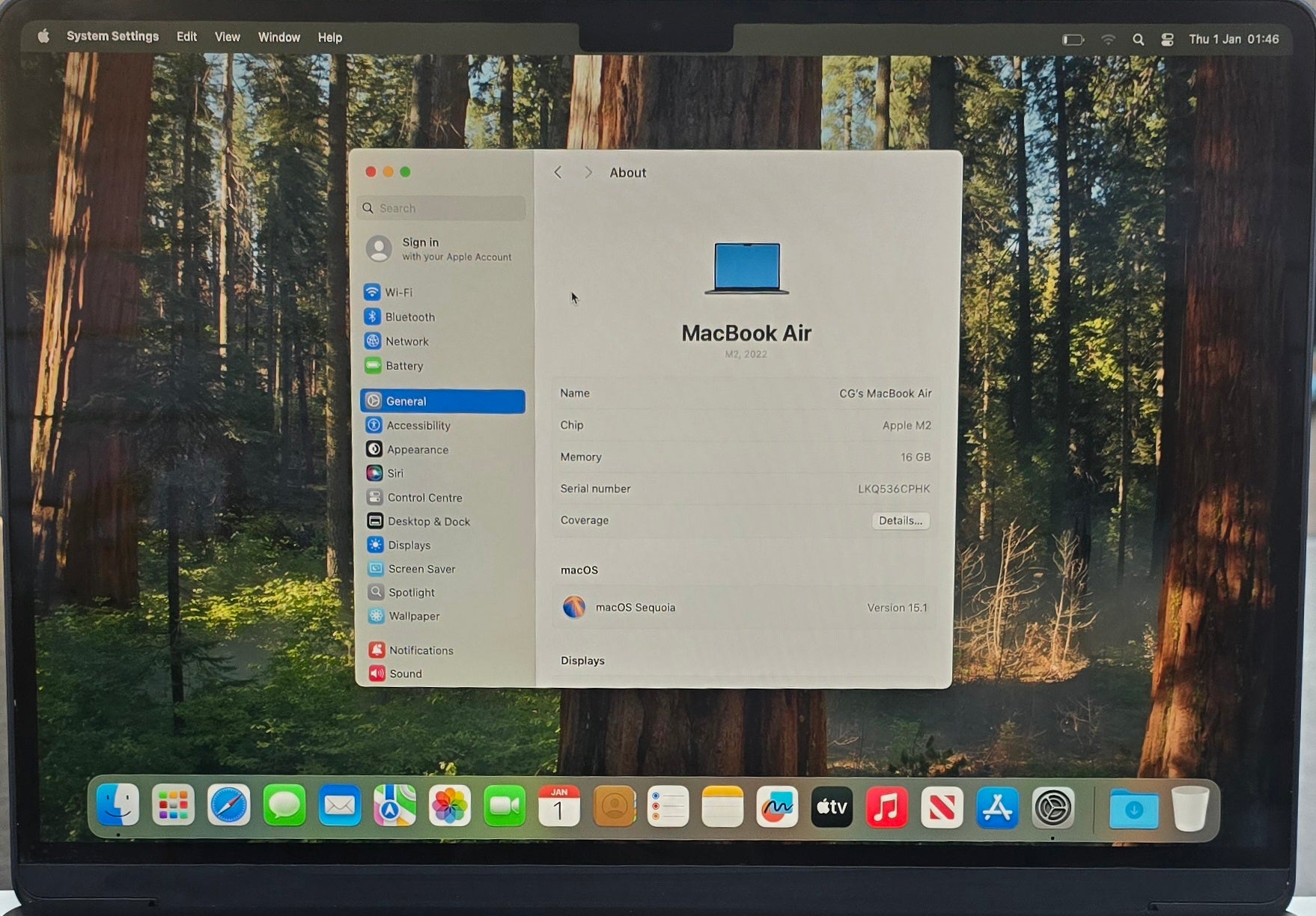
Task: Open News from the Dock
Action: (x=942, y=807)
